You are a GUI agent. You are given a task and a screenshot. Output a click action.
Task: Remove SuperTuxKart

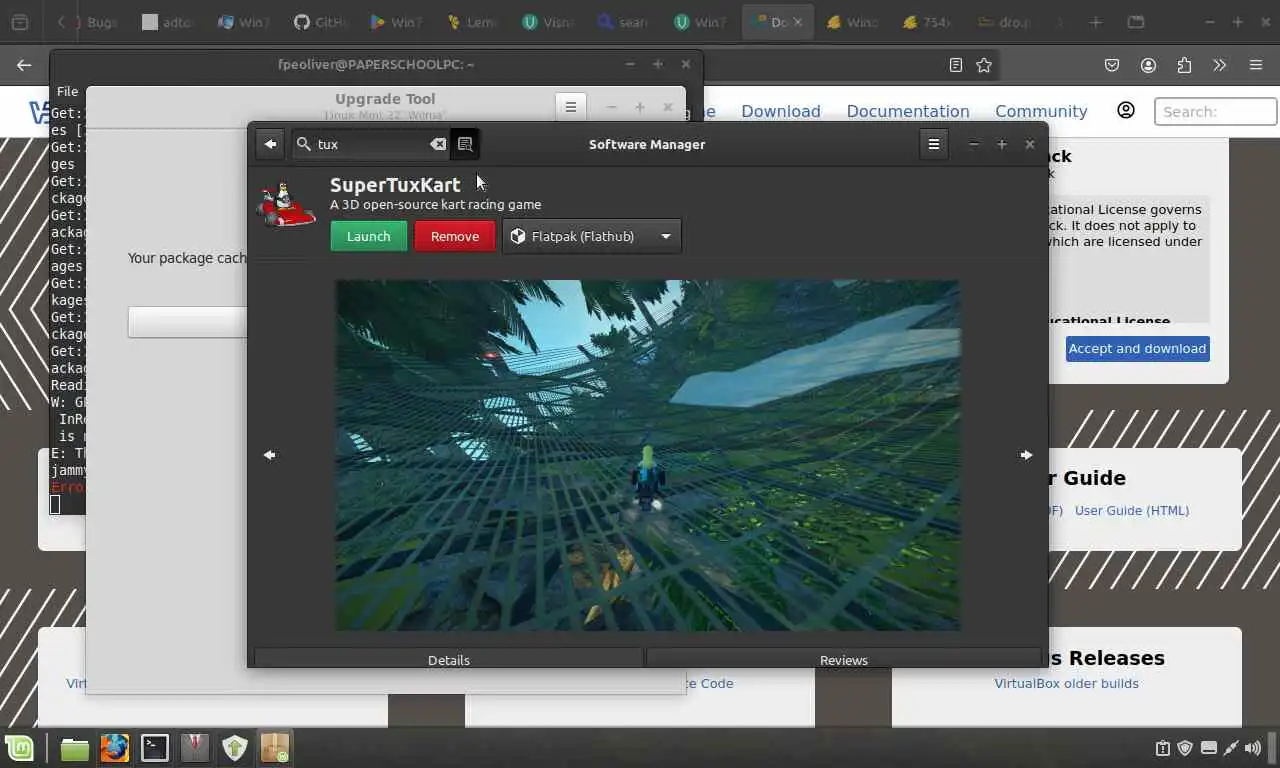[455, 236]
